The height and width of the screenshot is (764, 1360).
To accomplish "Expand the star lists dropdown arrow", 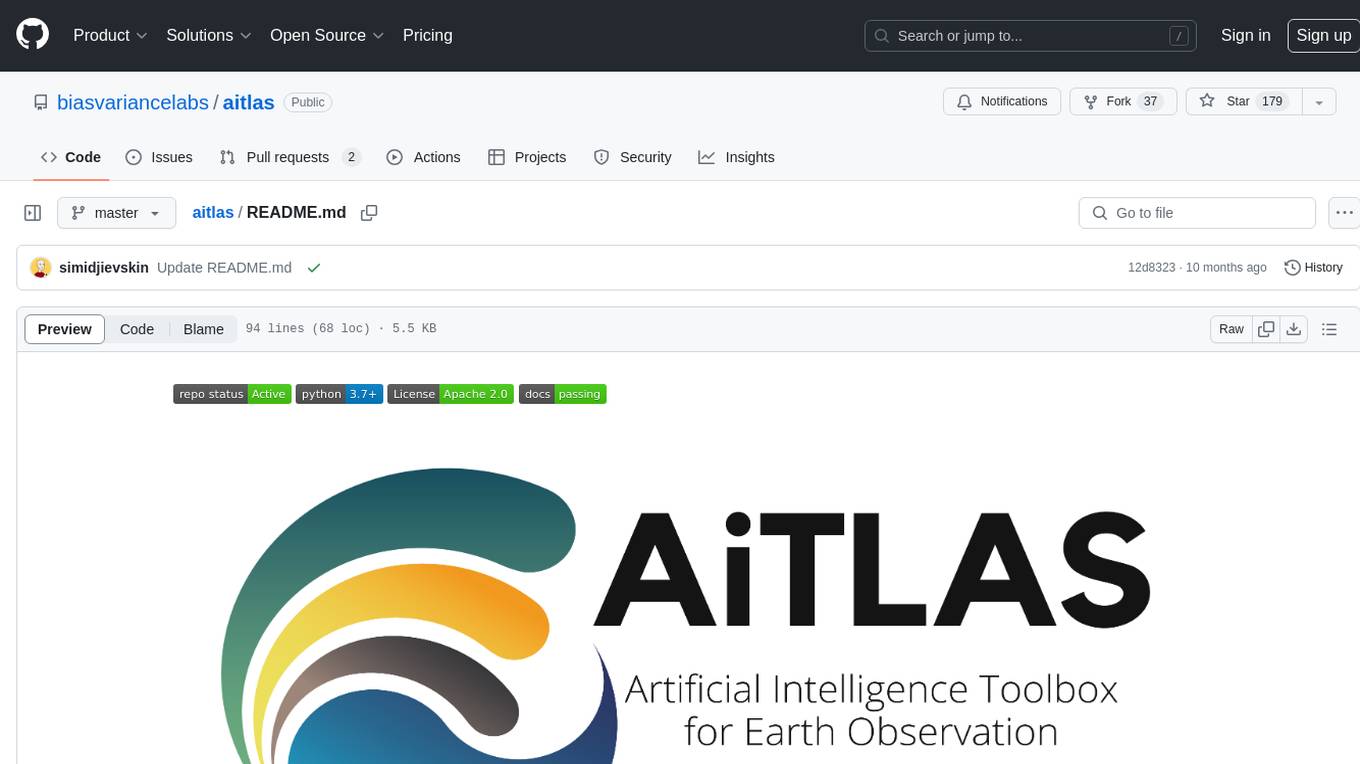I will (1319, 102).
